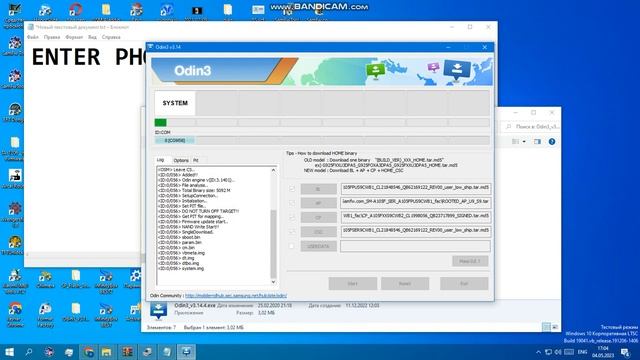
Task: Click the log scrollbar down arrow
Action: (273, 282)
